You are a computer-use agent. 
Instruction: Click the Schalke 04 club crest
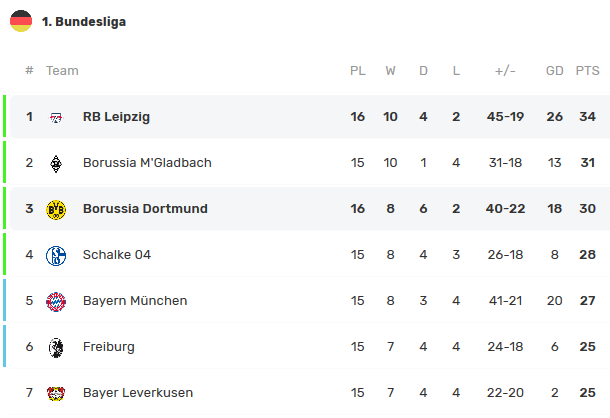point(56,255)
